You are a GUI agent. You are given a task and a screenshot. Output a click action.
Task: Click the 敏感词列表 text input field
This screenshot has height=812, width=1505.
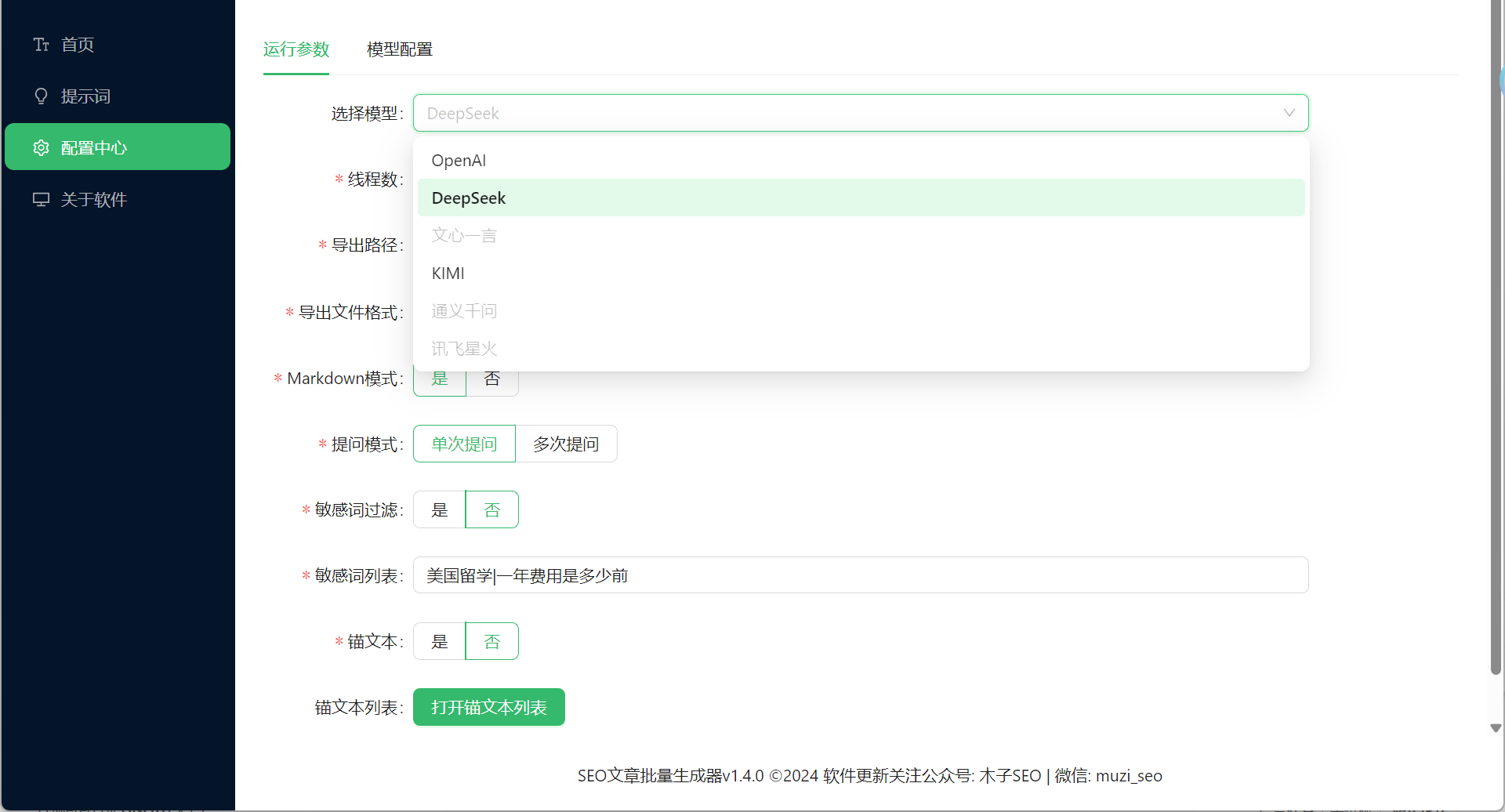[x=861, y=575]
